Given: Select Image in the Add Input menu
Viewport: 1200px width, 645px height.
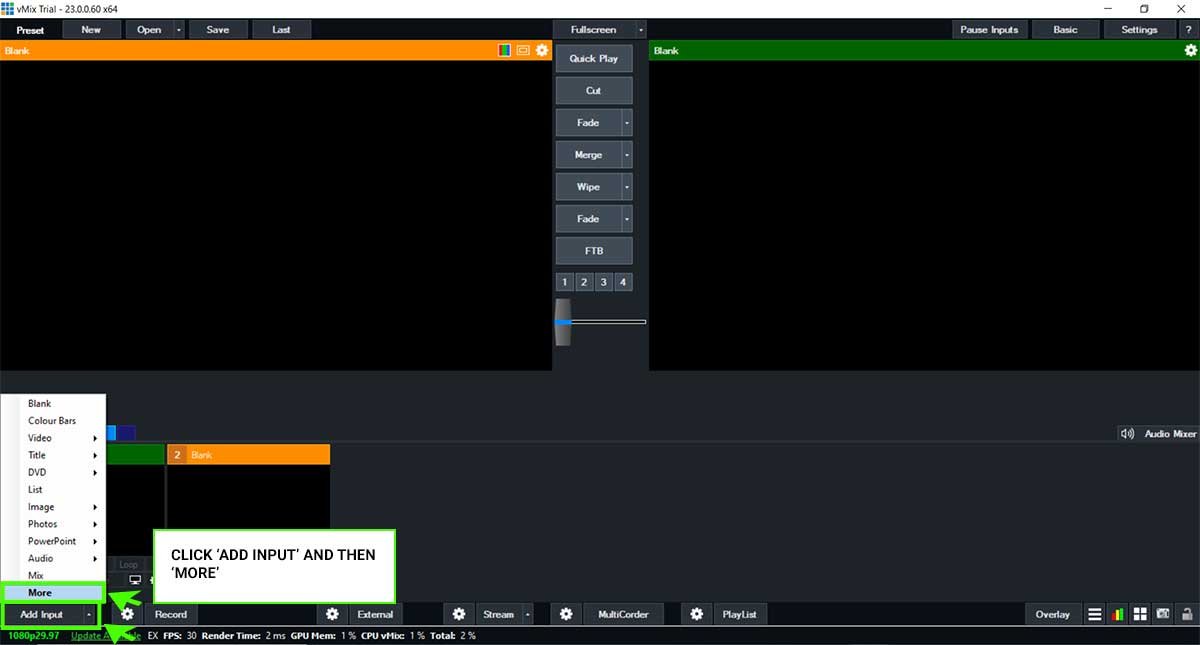Looking at the screenshot, I should pyautogui.click(x=53, y=507).
